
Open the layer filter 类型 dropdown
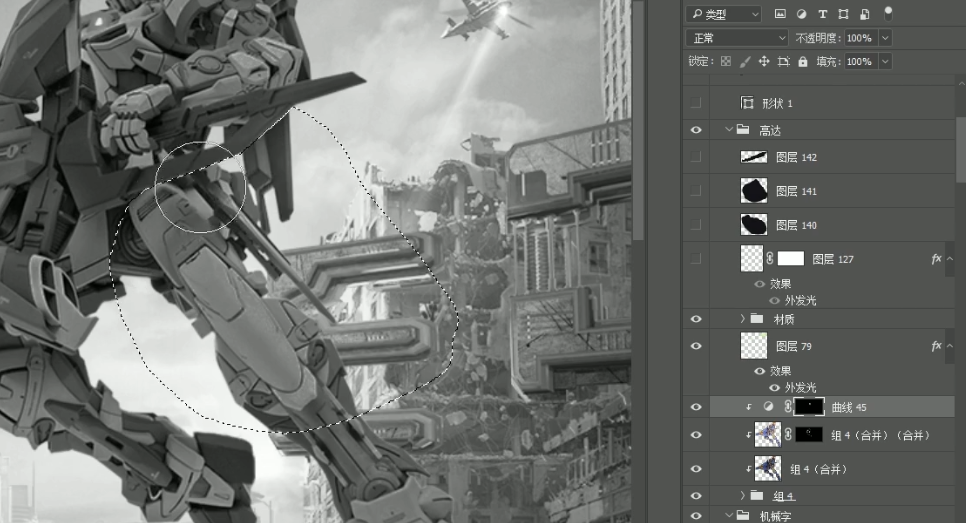(x=724, y=14)
